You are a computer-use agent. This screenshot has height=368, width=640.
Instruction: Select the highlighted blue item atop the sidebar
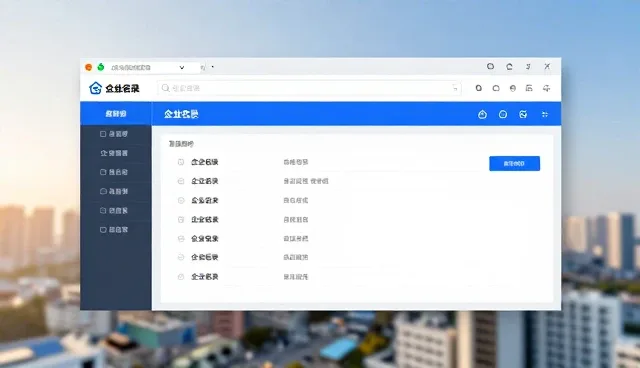[x=116, y=114]
